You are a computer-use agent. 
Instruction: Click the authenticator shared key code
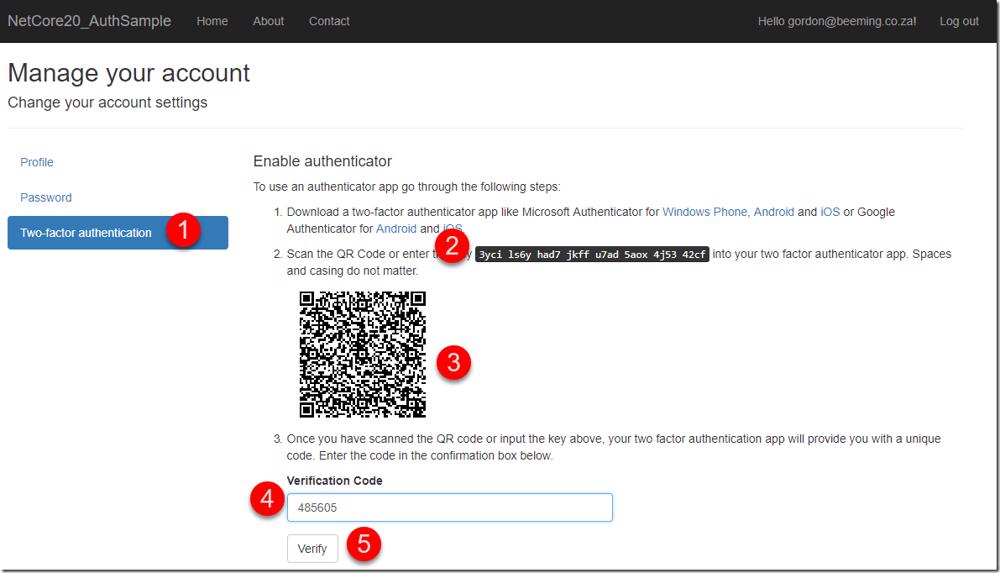point(592,254)
